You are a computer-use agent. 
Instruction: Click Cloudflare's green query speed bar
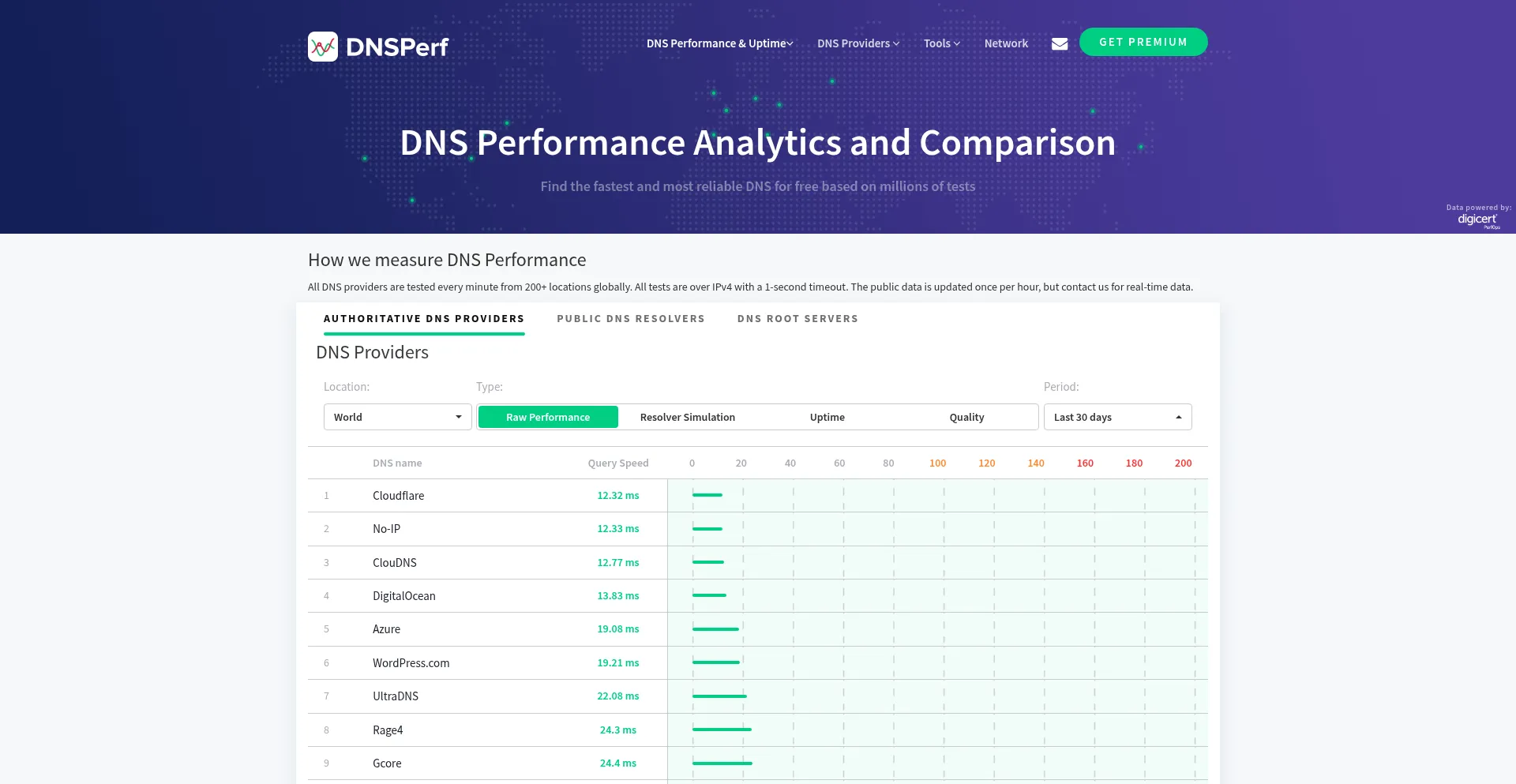(x=707, y=495)
